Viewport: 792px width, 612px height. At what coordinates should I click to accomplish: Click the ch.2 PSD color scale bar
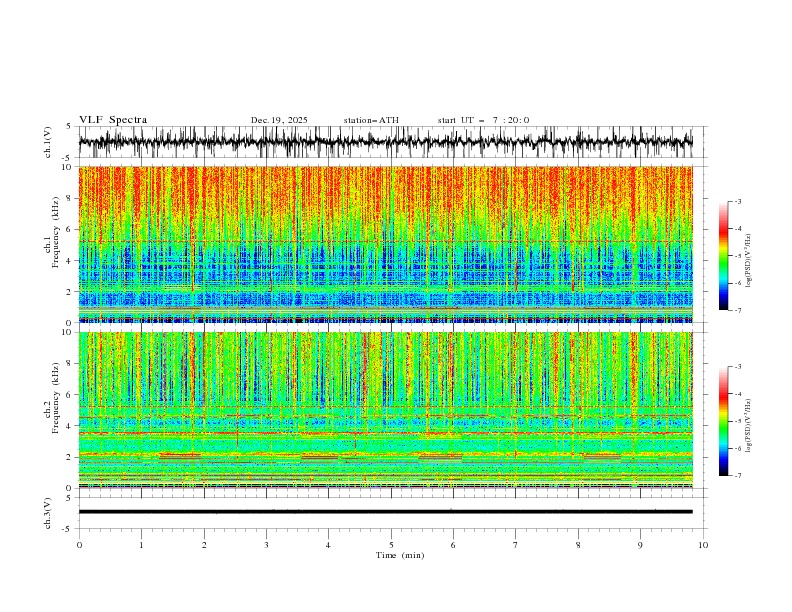pos(723,421)
